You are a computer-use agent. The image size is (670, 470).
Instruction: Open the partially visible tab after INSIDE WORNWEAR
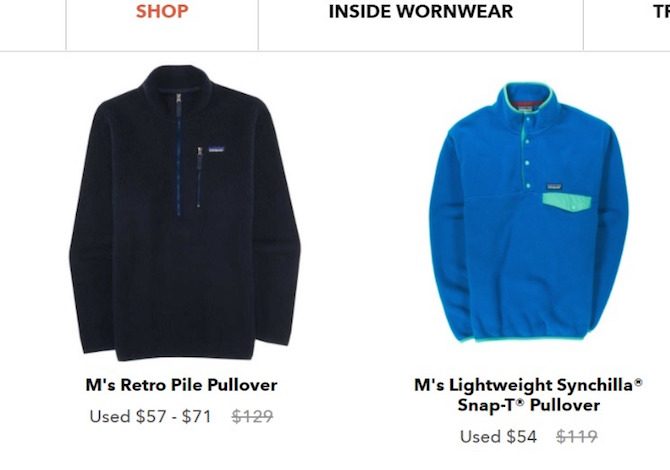pyautogui.click(x=661, y=12)
